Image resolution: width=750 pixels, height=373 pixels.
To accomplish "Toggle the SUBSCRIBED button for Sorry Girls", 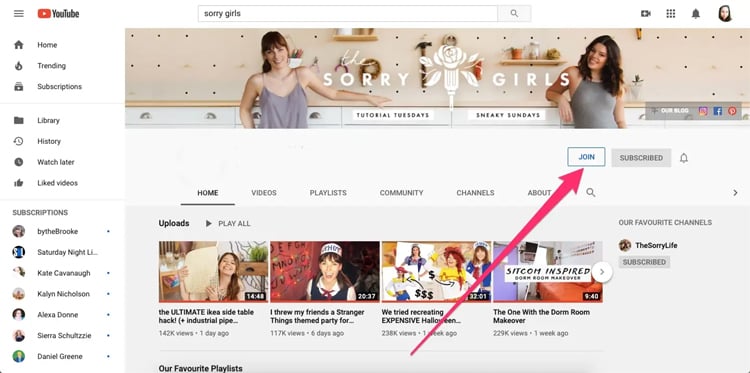I will (641, 158).
